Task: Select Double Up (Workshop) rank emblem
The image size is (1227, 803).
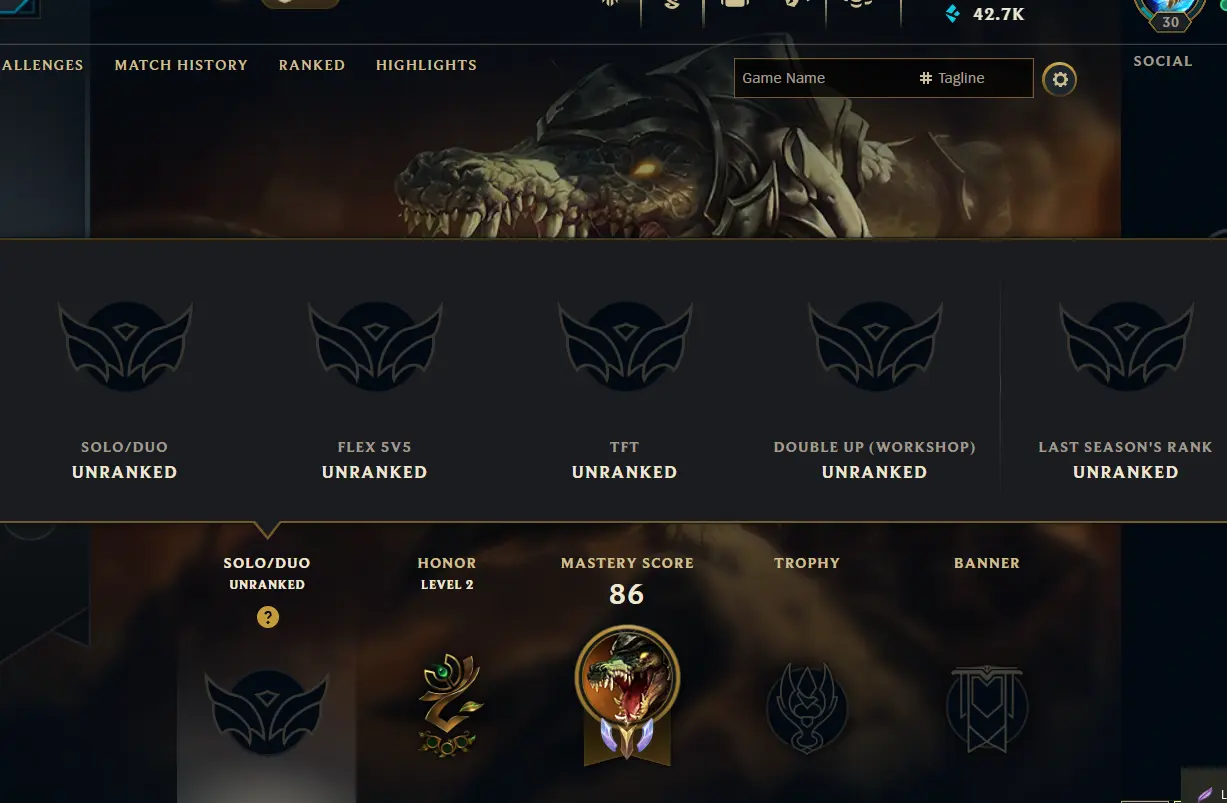Action: [875, 346]
